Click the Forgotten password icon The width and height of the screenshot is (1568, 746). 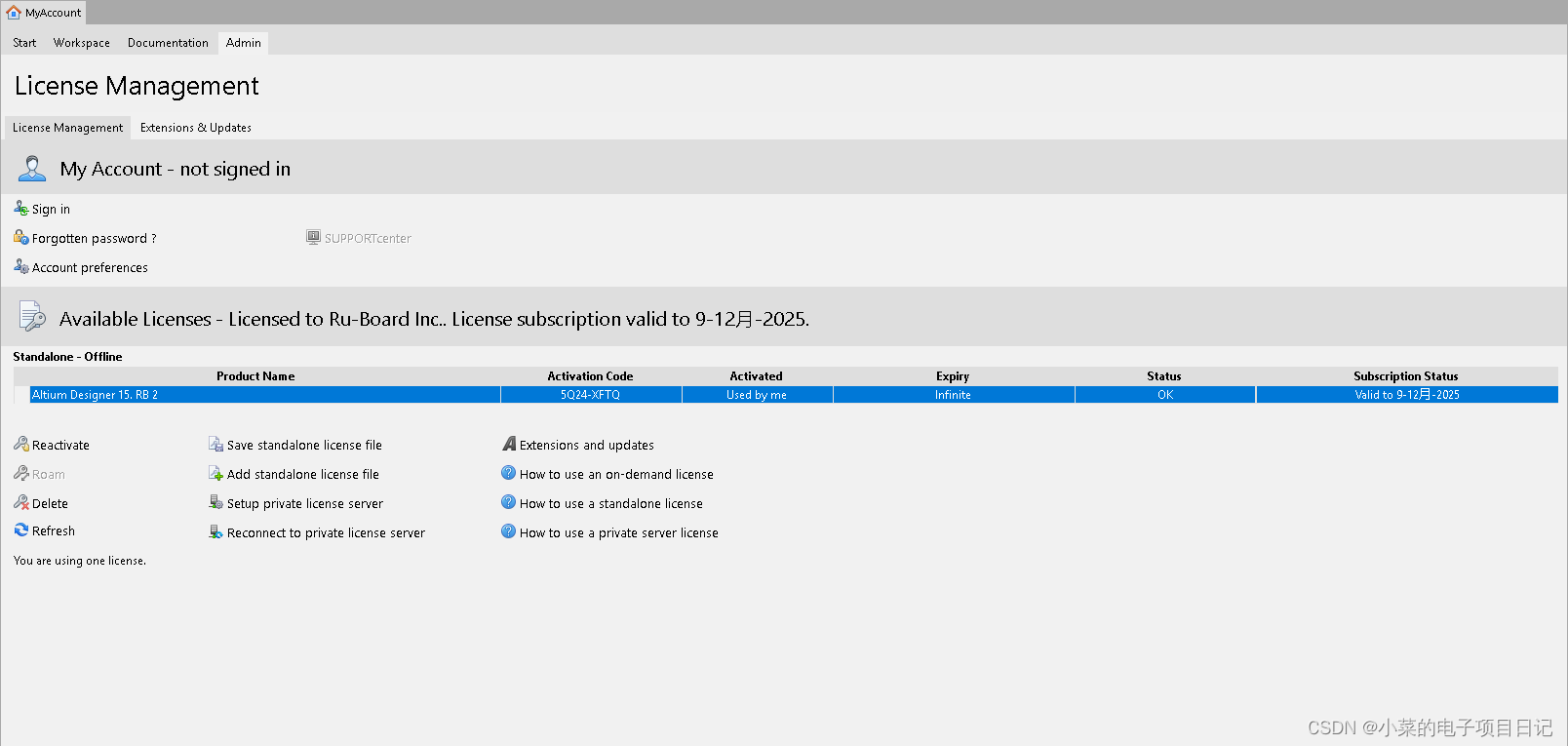[x=20, y=238]
